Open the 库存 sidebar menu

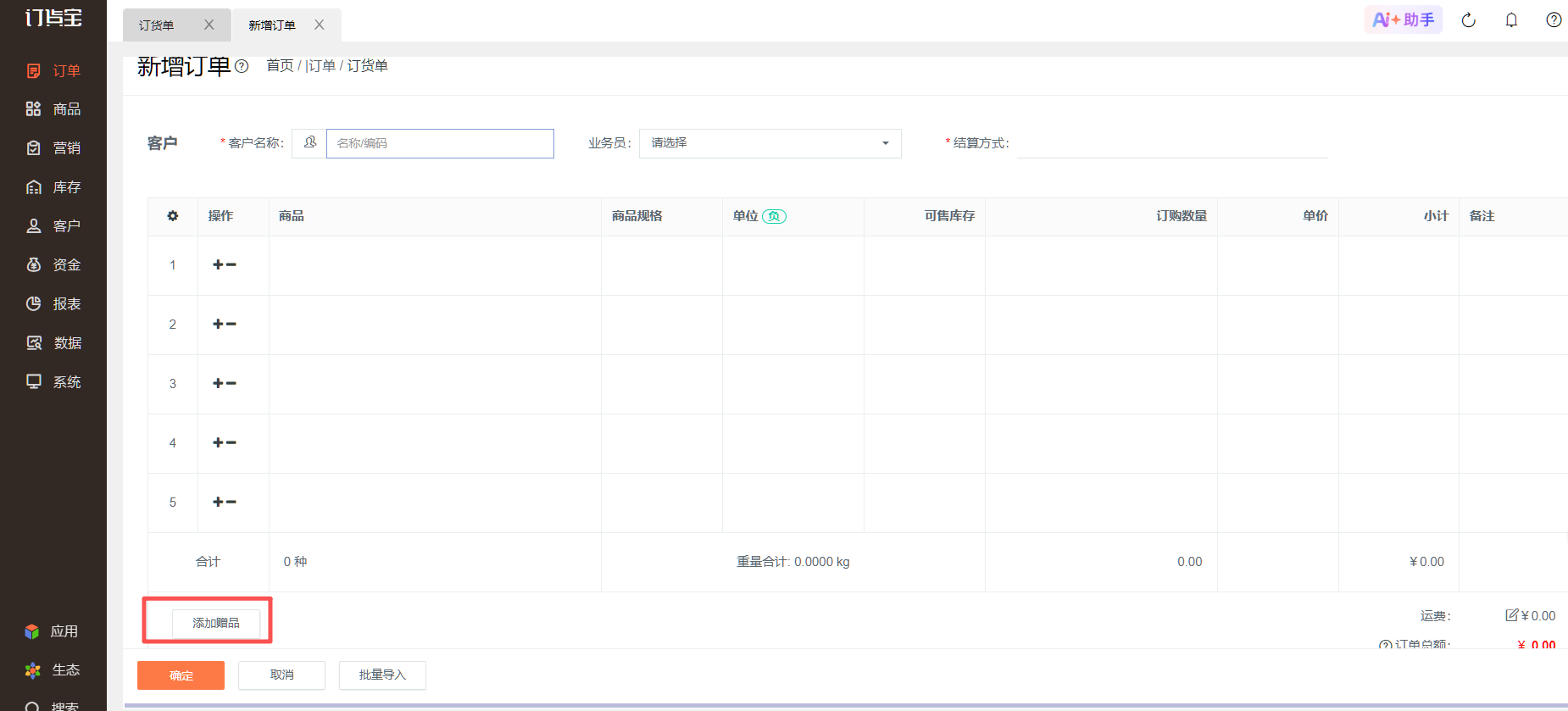point(53,186)
